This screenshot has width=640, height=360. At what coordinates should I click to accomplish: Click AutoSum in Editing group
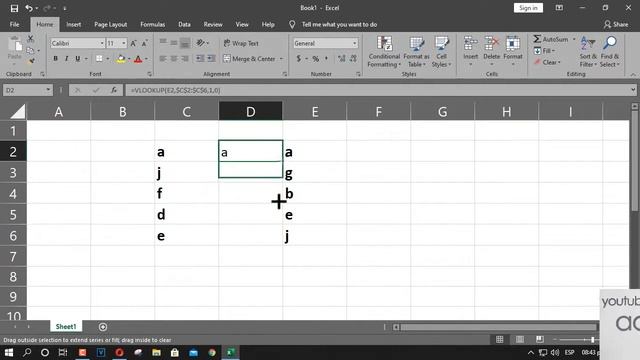551,39
